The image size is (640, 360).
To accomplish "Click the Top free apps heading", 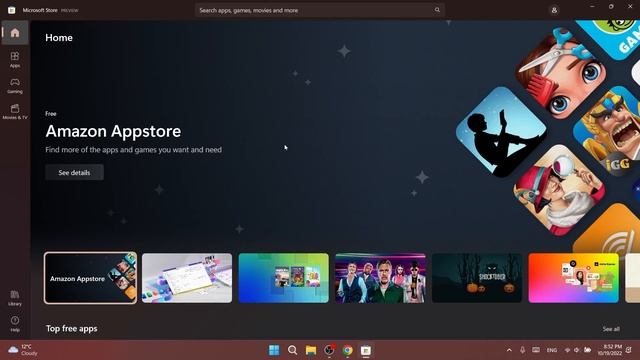I will coord(71,329).
